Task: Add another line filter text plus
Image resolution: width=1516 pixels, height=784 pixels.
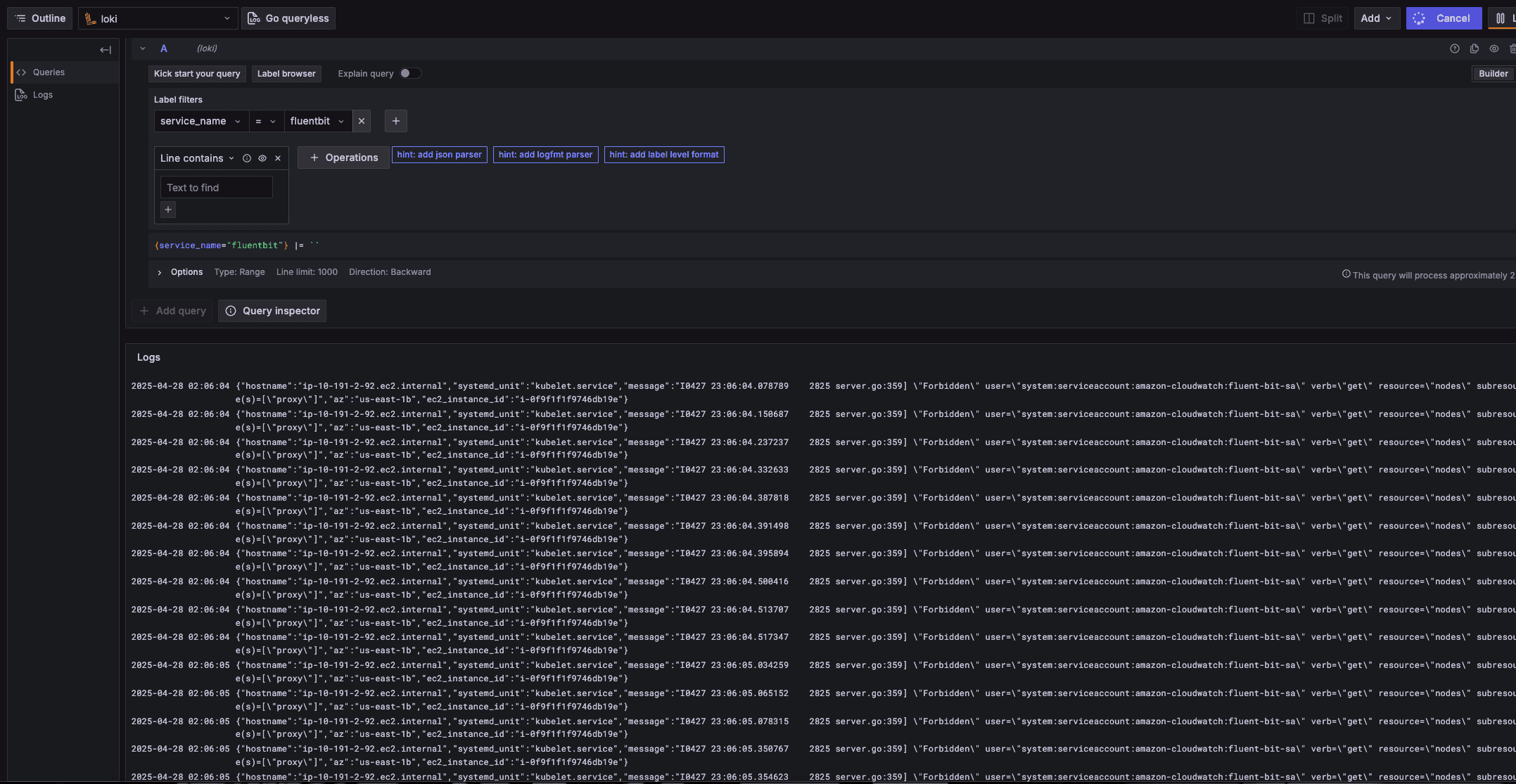Action: 168,210
